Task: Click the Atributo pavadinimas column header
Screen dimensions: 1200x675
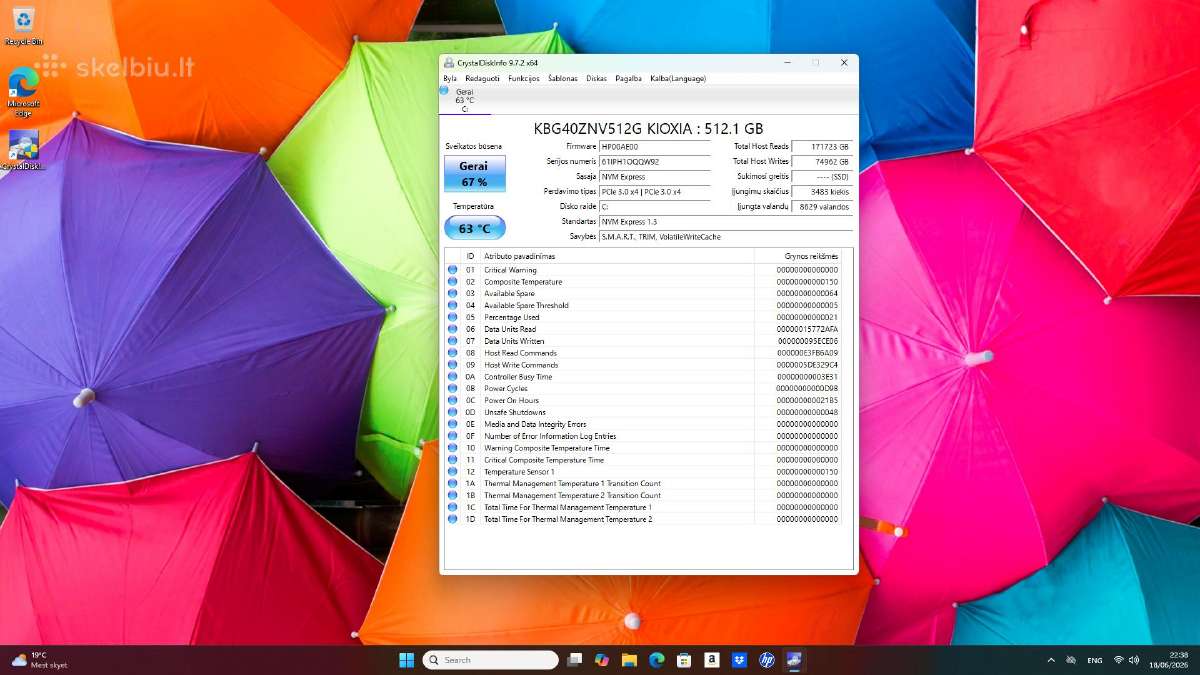Action: pyautogui.click(x=618, y=256)
